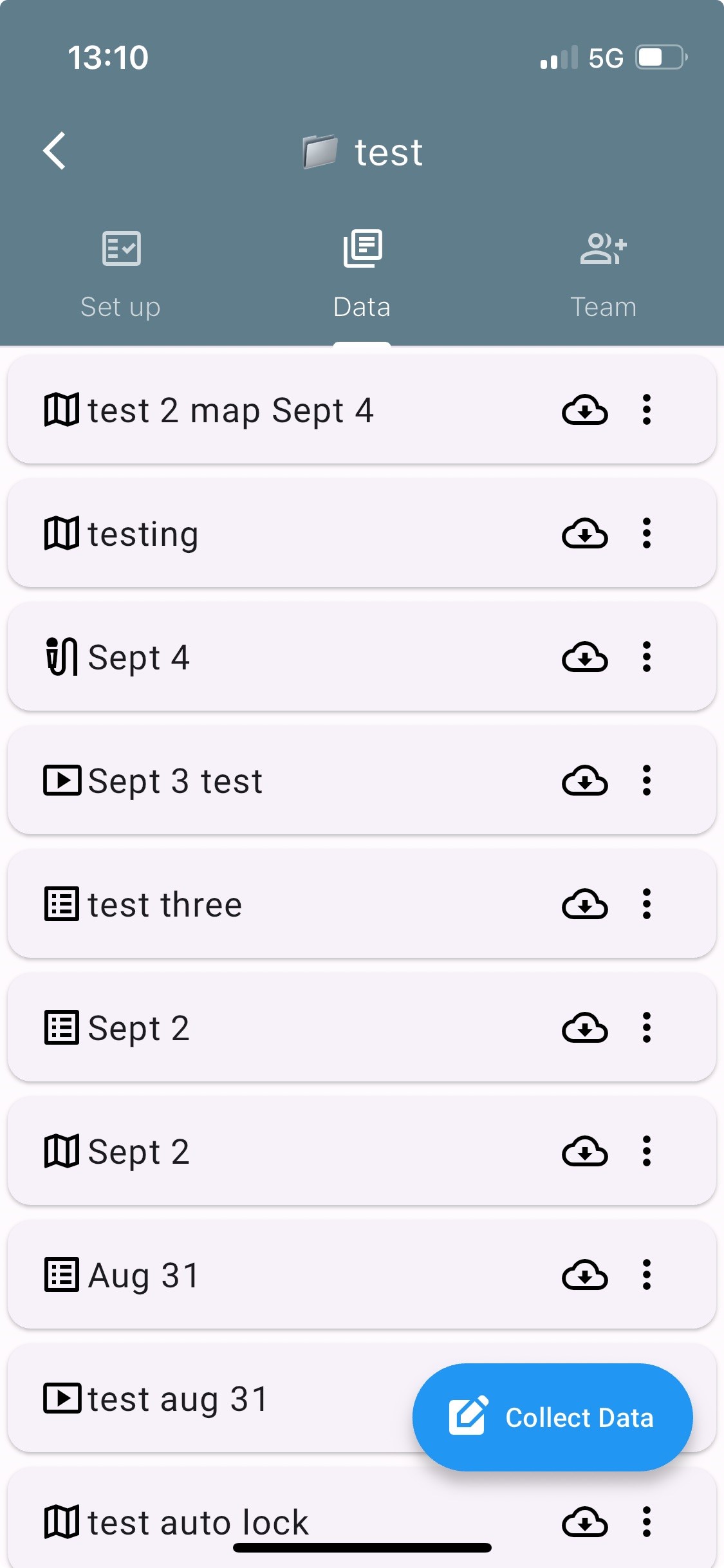Show more options for 'Sept 3 test'

(x=647, y=781)
